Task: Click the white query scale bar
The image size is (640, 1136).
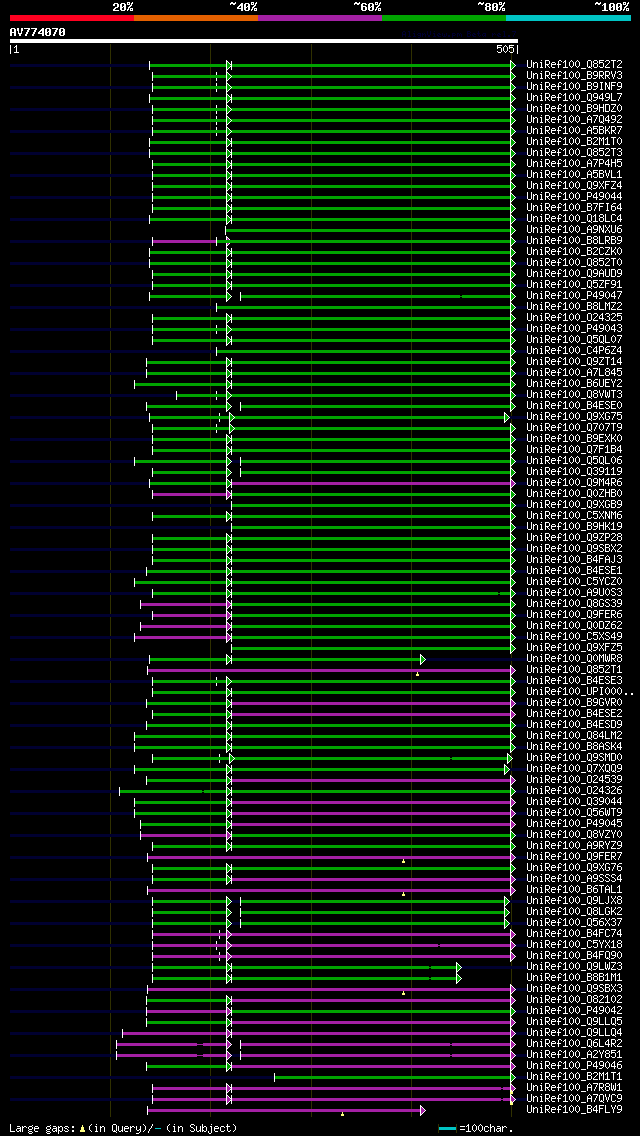Action: click(x=264, y=41)
